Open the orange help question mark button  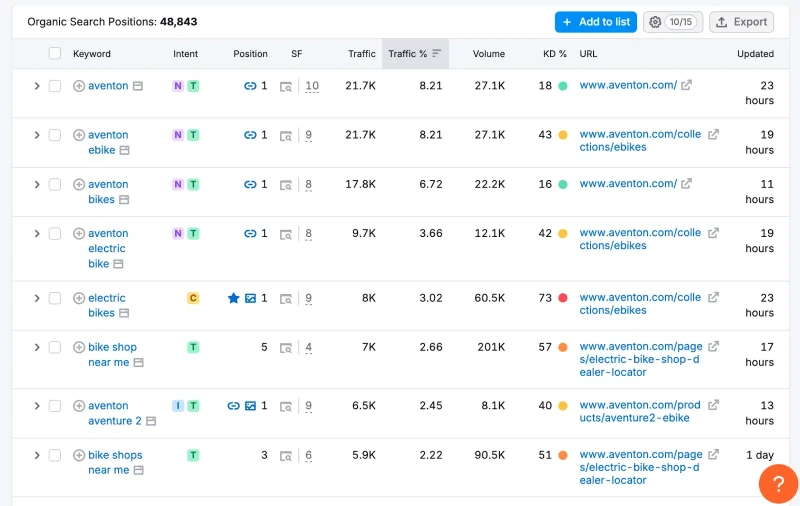tap(779, 484)
